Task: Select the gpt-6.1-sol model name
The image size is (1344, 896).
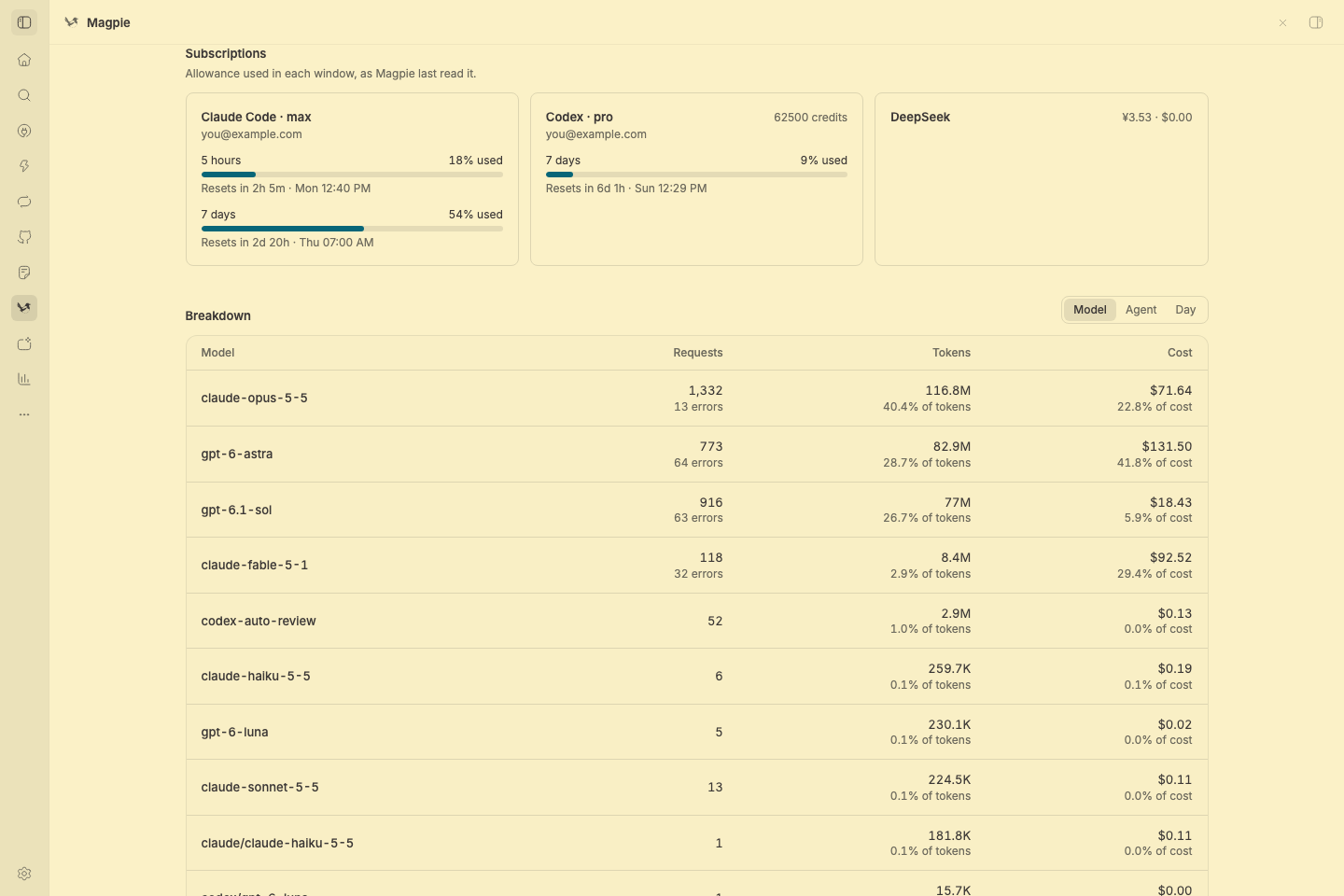Action: (236, 510)
